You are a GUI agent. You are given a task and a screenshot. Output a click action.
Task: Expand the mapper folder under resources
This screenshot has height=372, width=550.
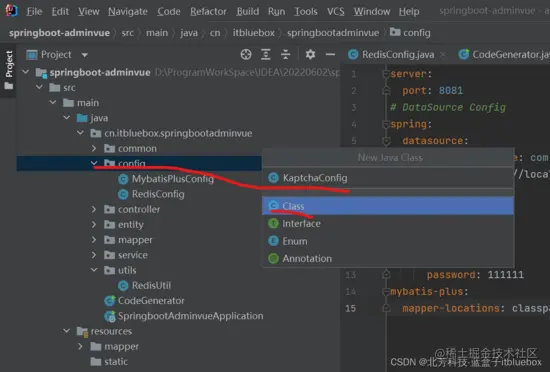80,346
